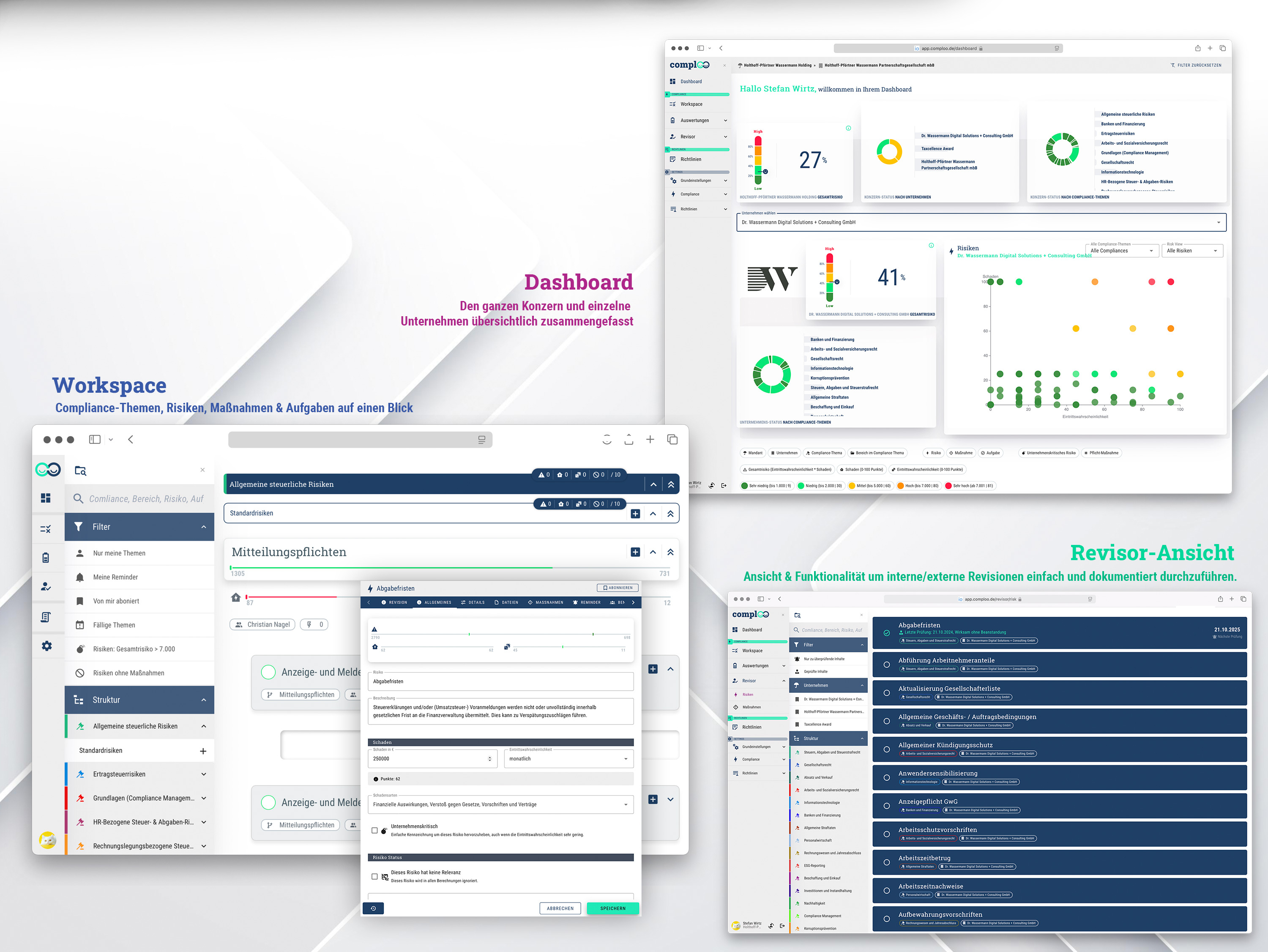Open Unternehmen wählen dropdown in Dashboard window

pos(981,222)
